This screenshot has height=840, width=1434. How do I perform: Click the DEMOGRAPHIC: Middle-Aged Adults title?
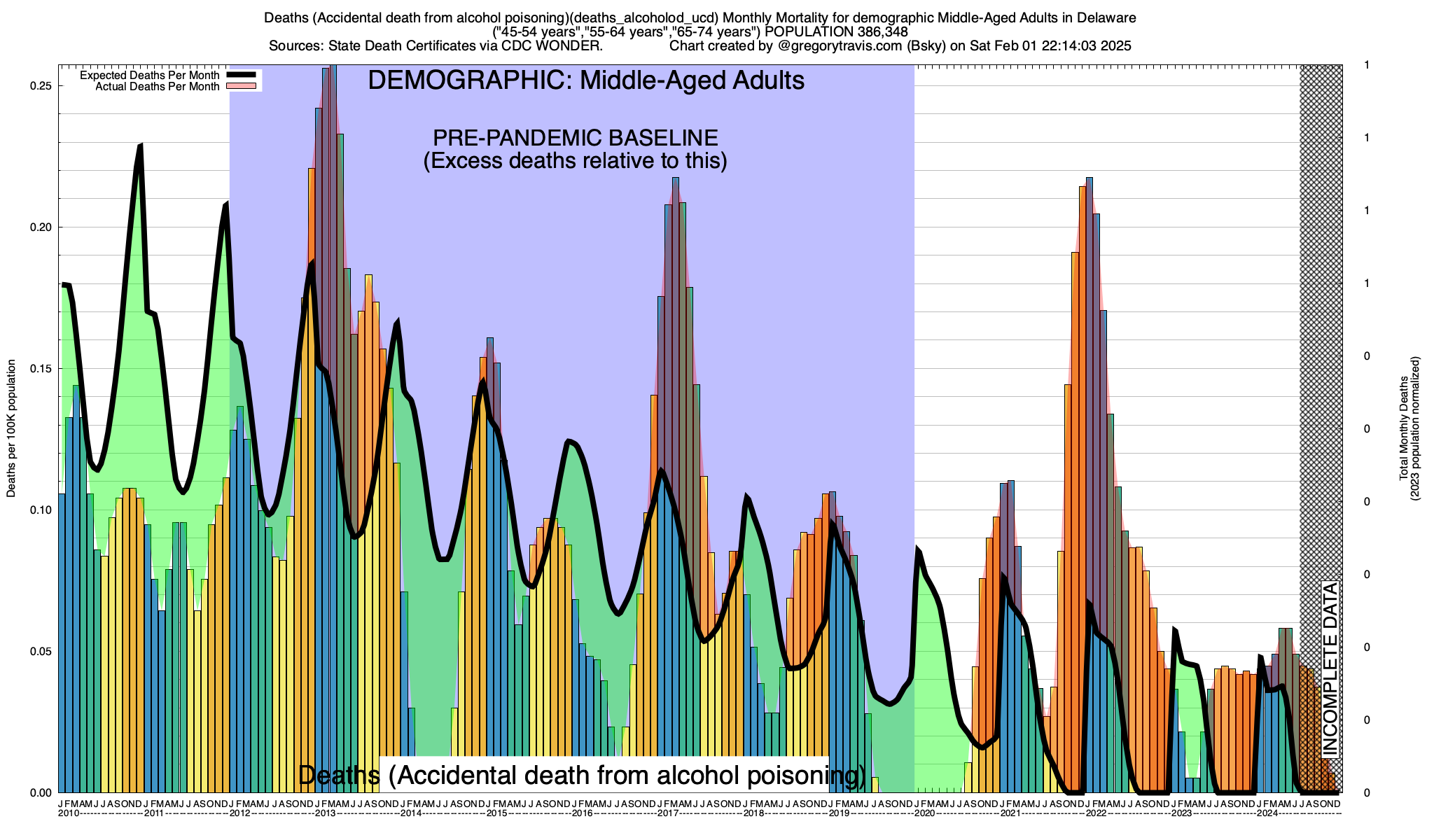click(x=586, y=80)
